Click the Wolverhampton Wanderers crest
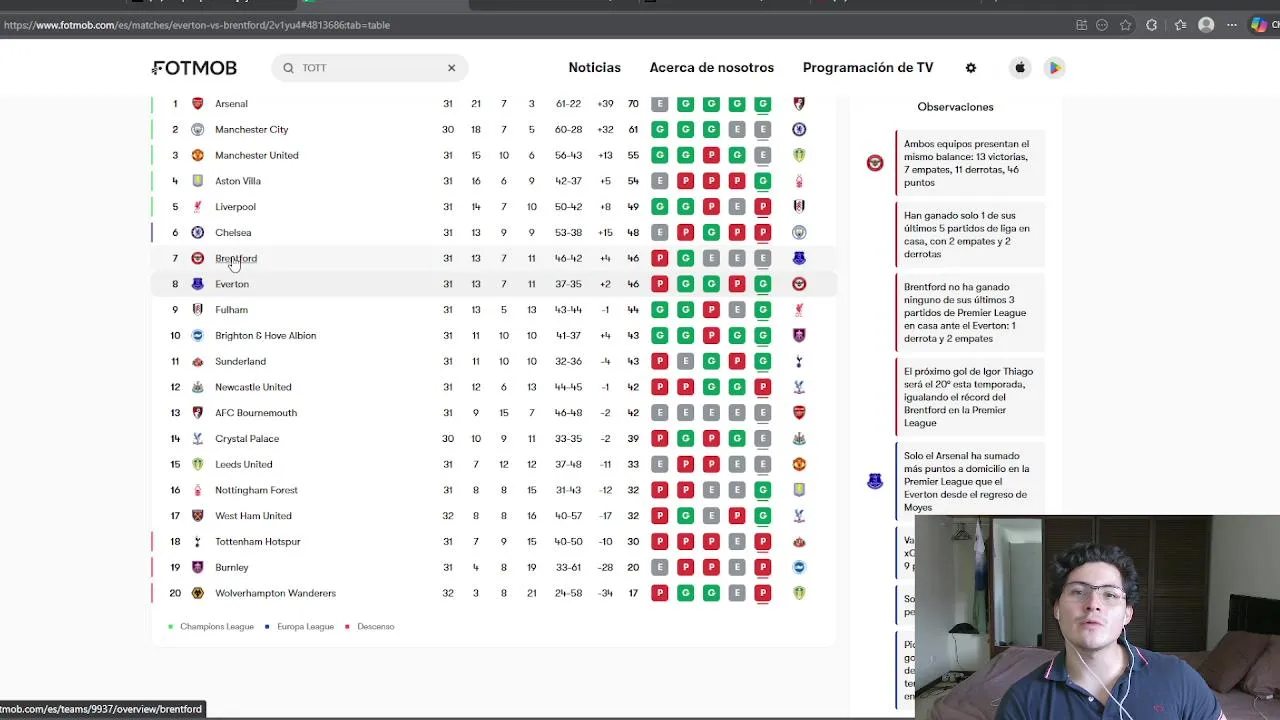 [x=197, y=593]
